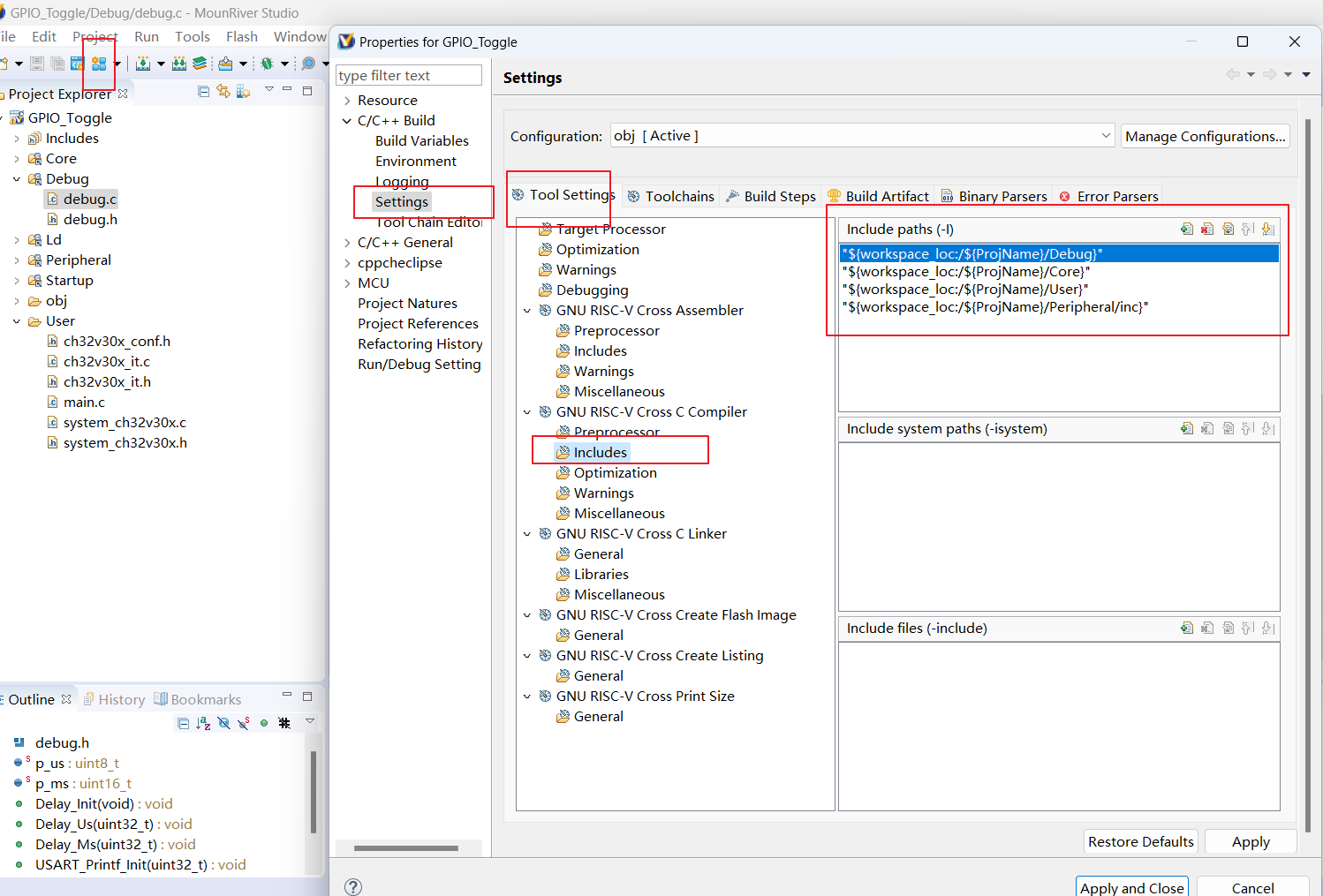This screenshot has width=1323, height=896.
Task: Collapse GNU RISC-V Cross C Linker node
Action: 527,534
